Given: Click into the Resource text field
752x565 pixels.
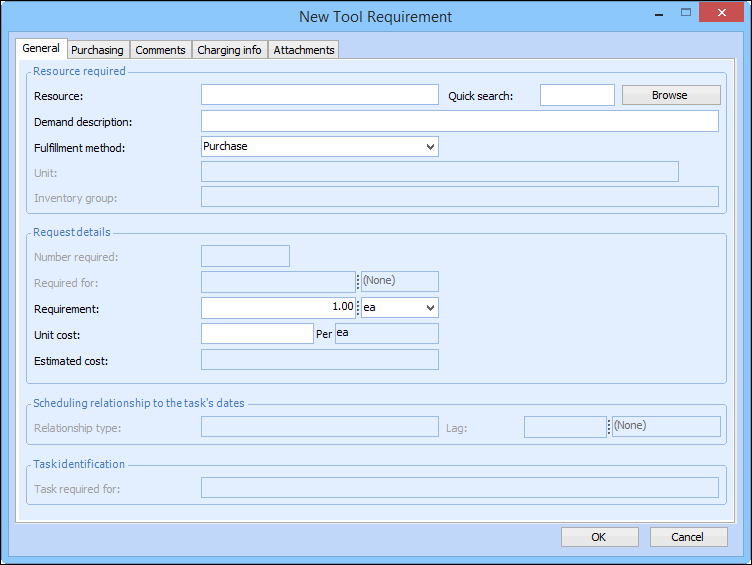Looking at the screenshot, I should click(319, 95).
